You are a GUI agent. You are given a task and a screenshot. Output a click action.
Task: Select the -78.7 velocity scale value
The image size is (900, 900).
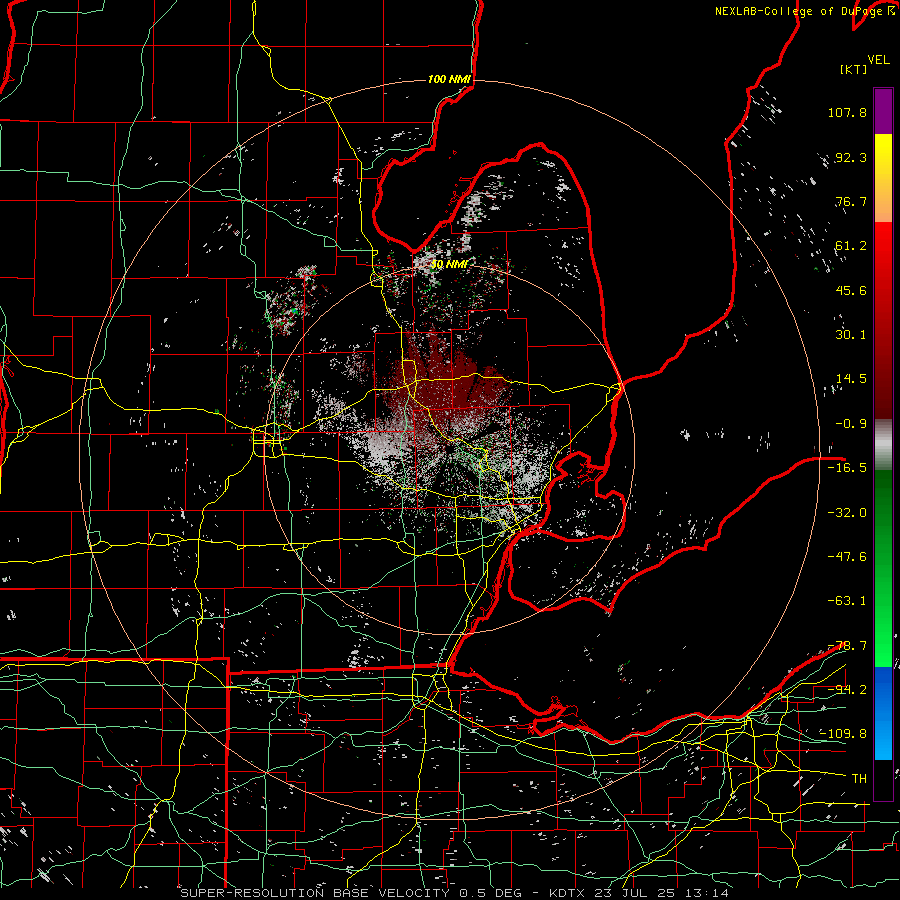pyautogui.click(x=847, y=645)
